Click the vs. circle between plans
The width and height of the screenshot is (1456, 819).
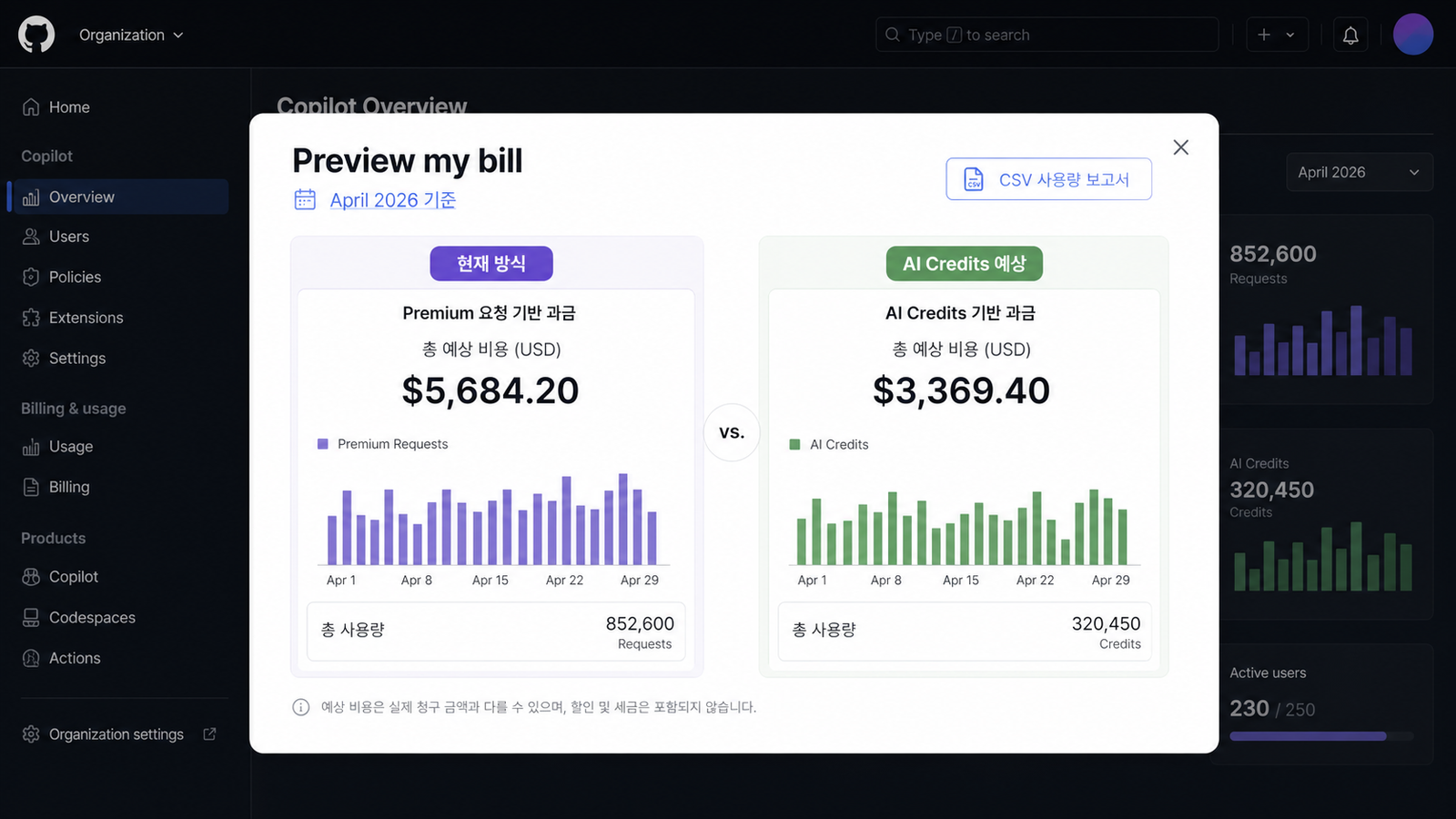coord(732,432)
